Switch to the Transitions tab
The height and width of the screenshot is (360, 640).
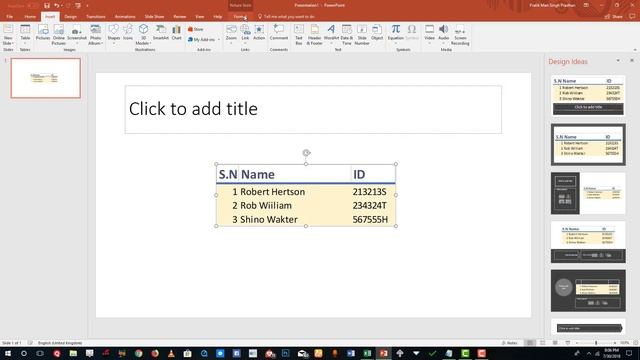(x=96, y=17)
